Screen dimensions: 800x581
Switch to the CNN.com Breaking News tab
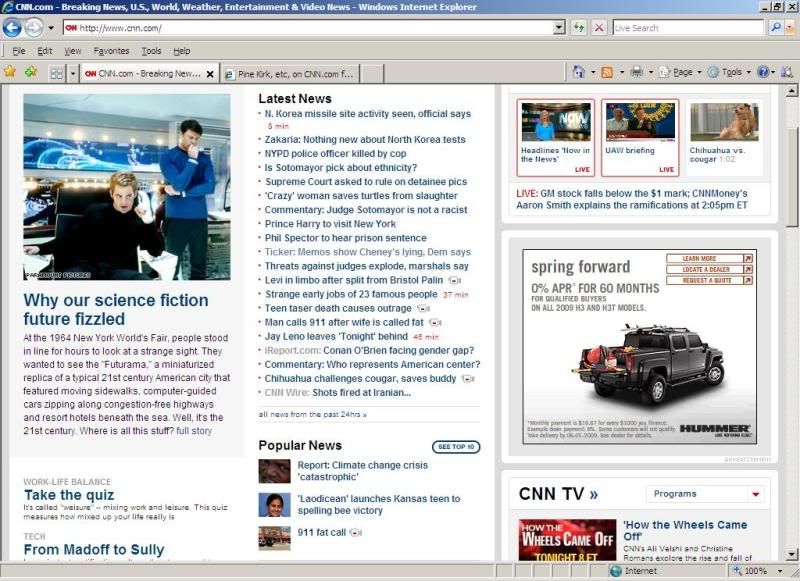144,73
